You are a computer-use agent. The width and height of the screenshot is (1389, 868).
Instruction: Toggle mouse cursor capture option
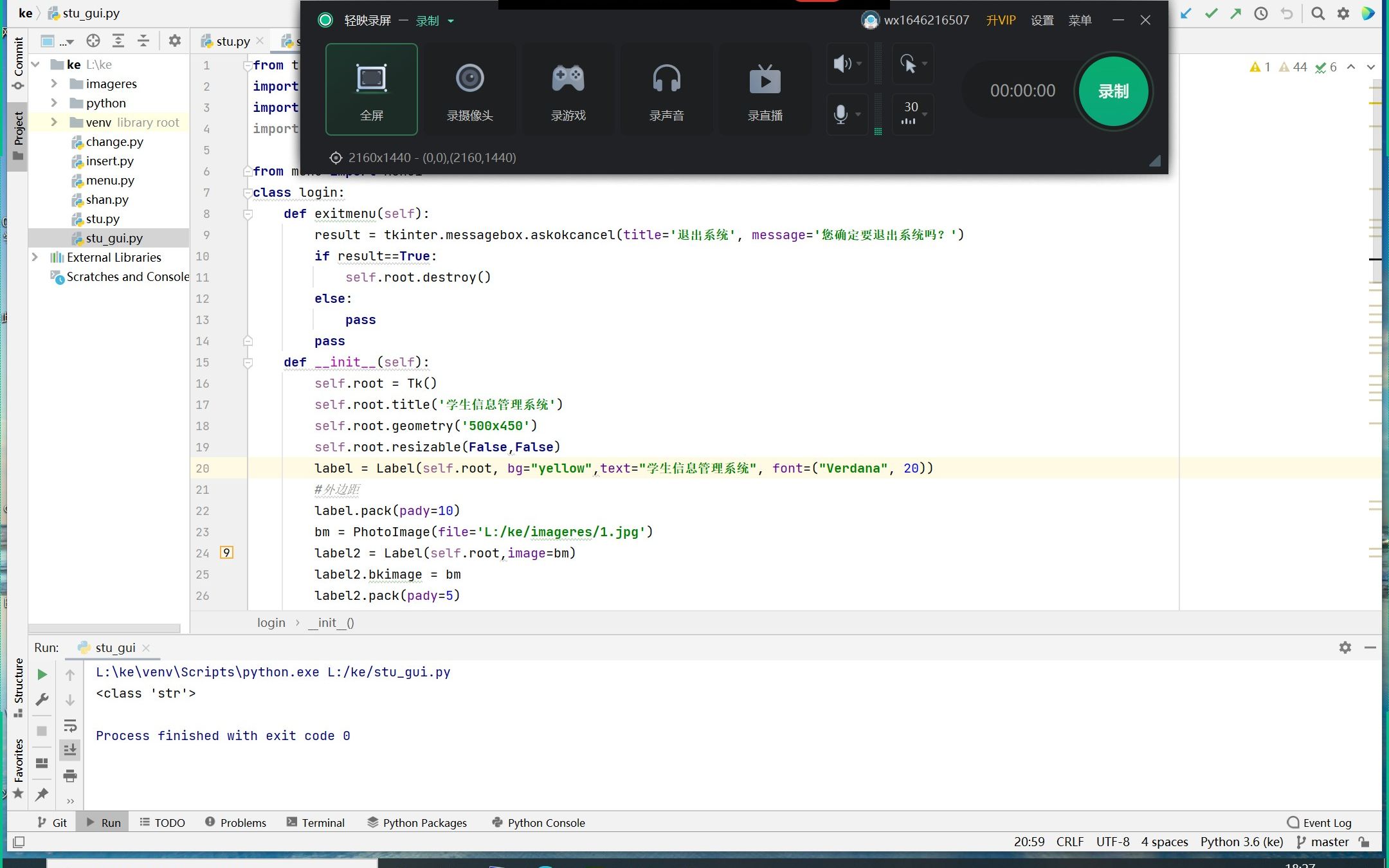pos(909,64)
